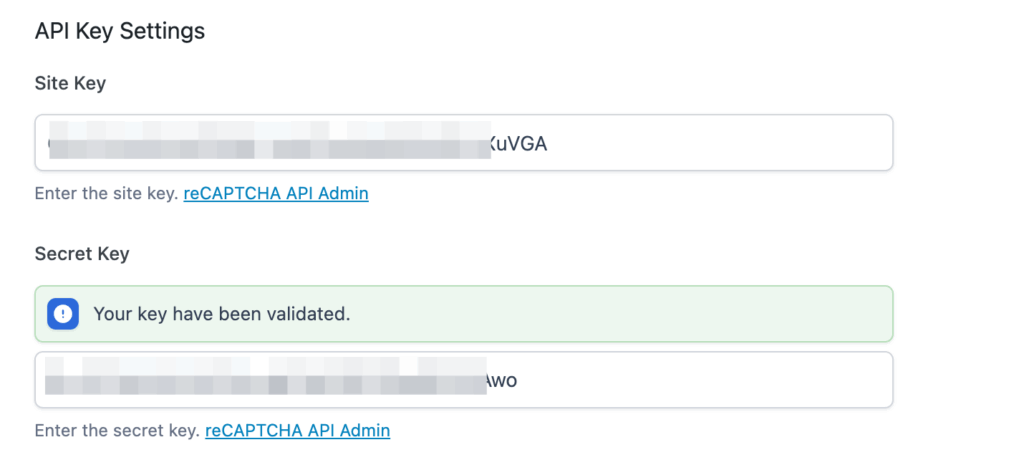Open reCAPTCHA API Admin link under Secret Key
Image resolution: width=1024 pixels, height=460 pixels.
click(x=298, y=431)
